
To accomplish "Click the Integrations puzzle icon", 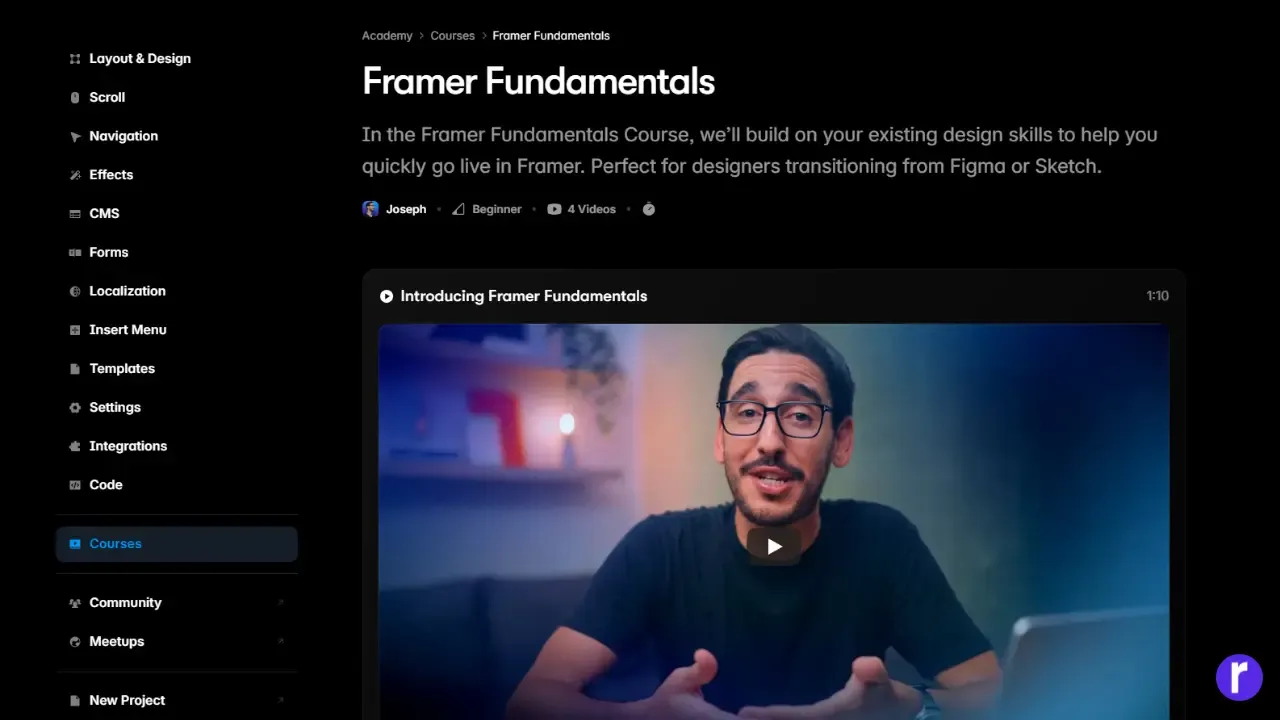I will (75, 447).
